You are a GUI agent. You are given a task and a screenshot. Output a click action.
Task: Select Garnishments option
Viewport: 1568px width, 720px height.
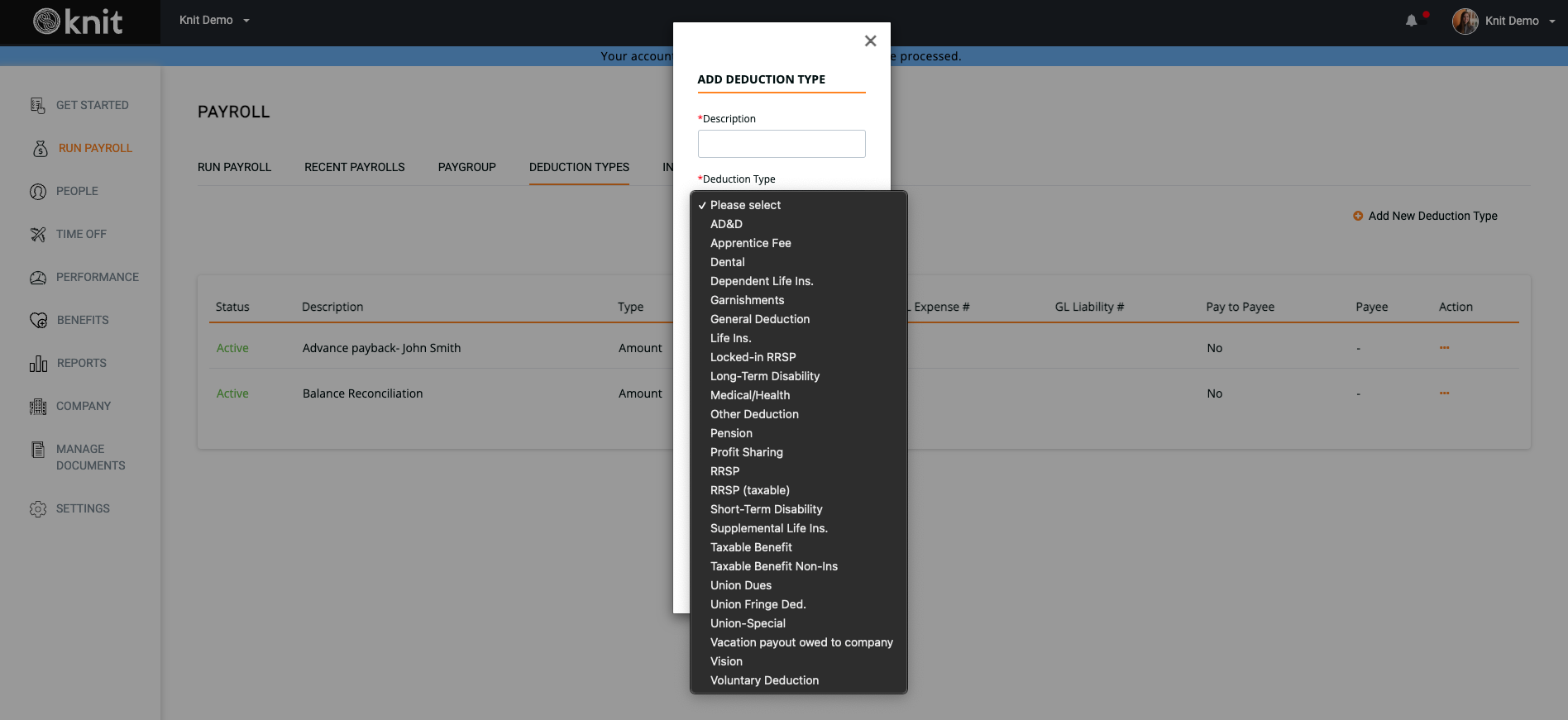point(799,300)
